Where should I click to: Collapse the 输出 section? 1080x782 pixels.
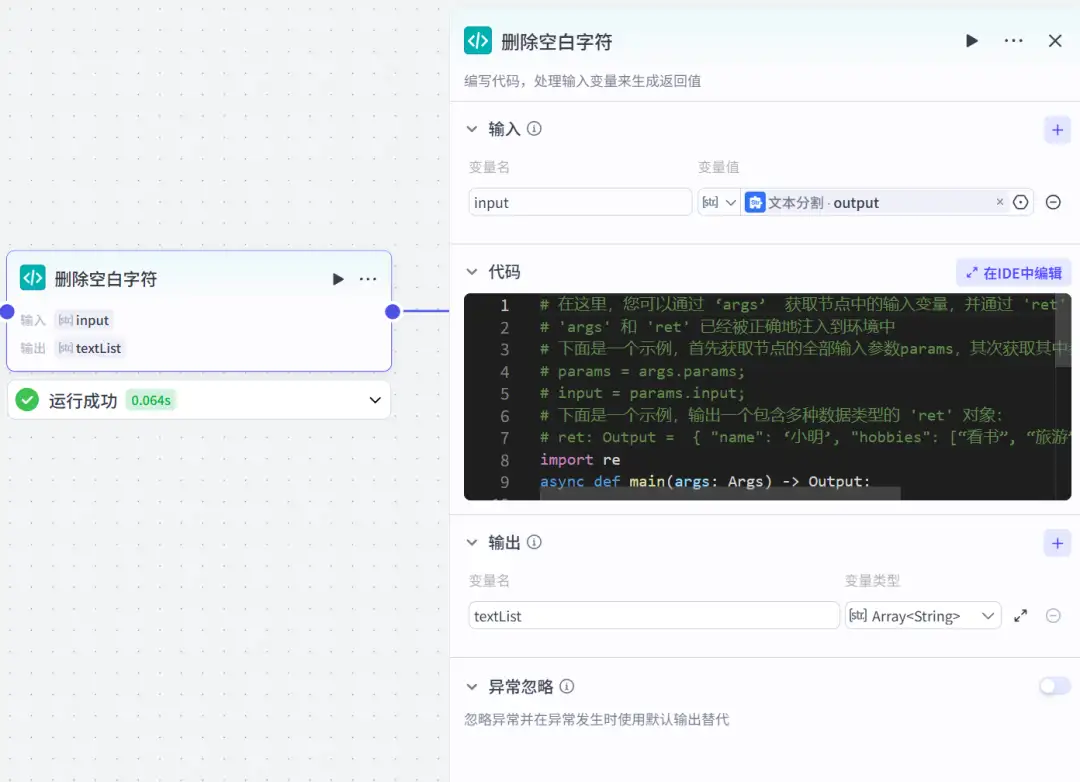472,543
